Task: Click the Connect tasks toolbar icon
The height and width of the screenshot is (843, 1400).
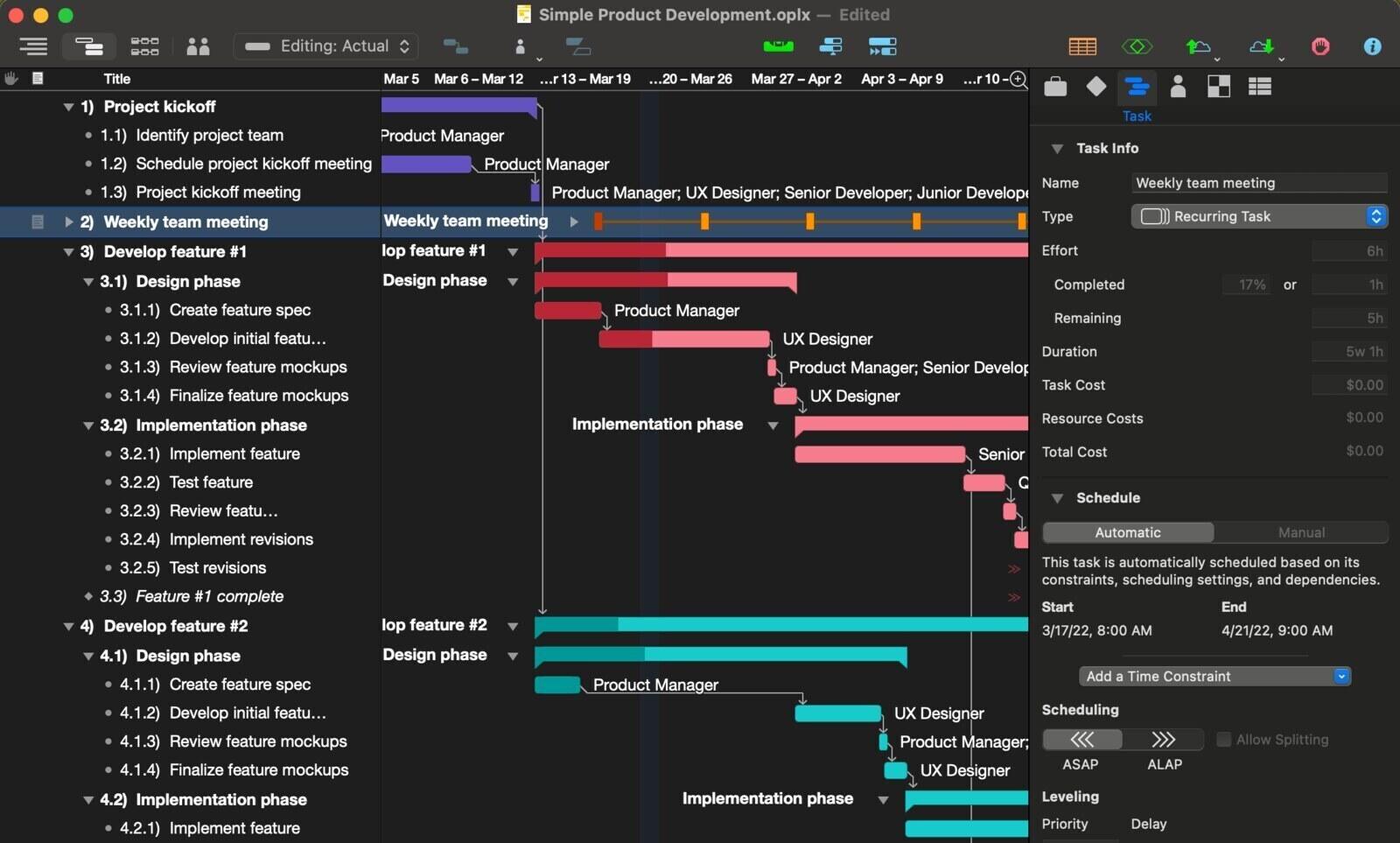Action: [x=456, y=46]
